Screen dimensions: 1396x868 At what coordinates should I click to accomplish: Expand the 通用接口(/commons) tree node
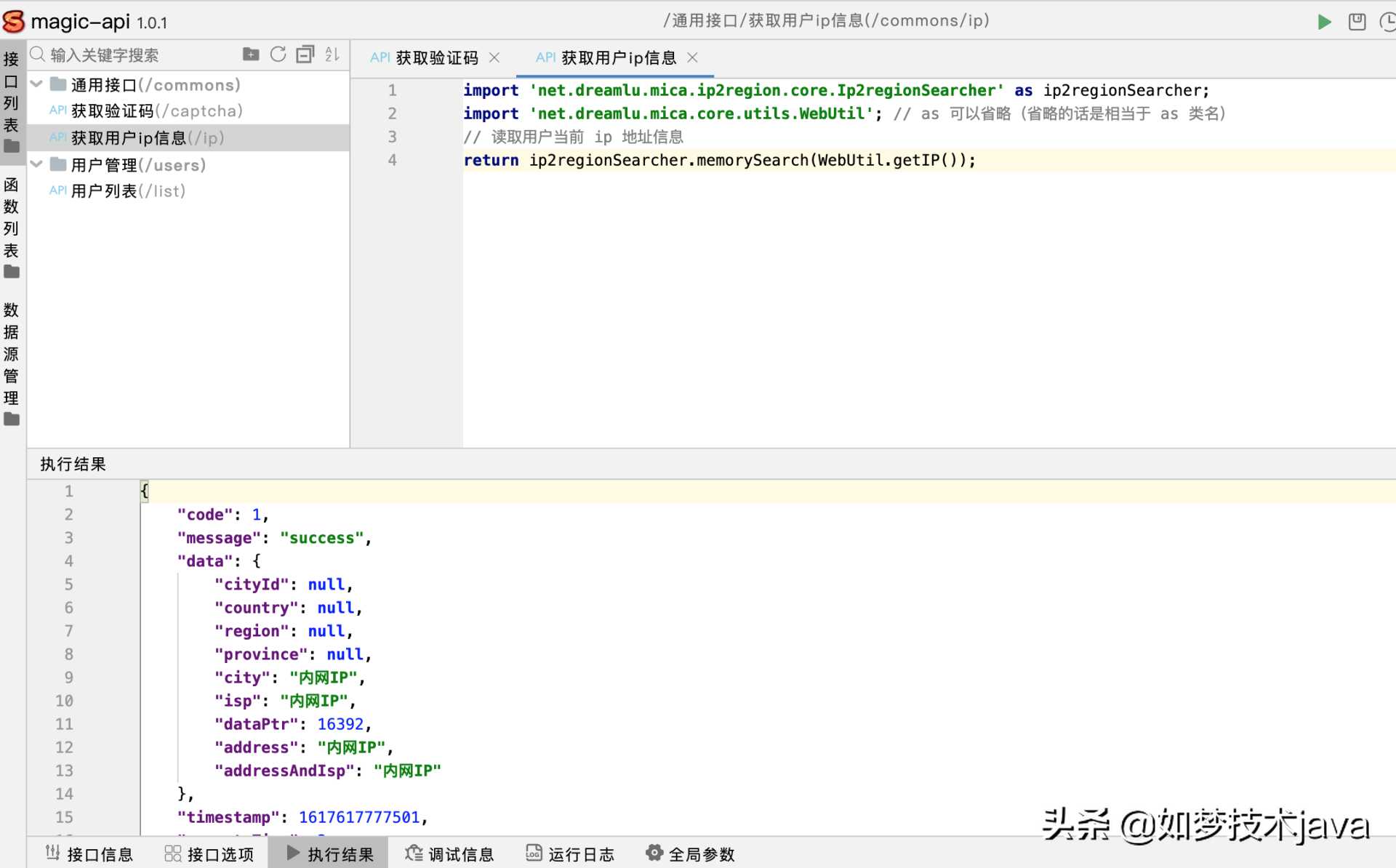tap(38, 84)
